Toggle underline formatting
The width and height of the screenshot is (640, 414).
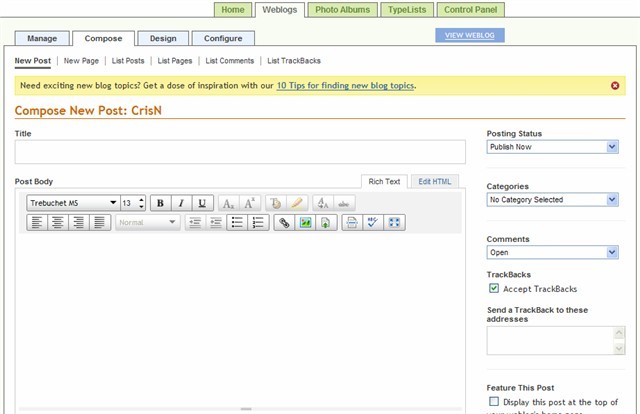202,202
